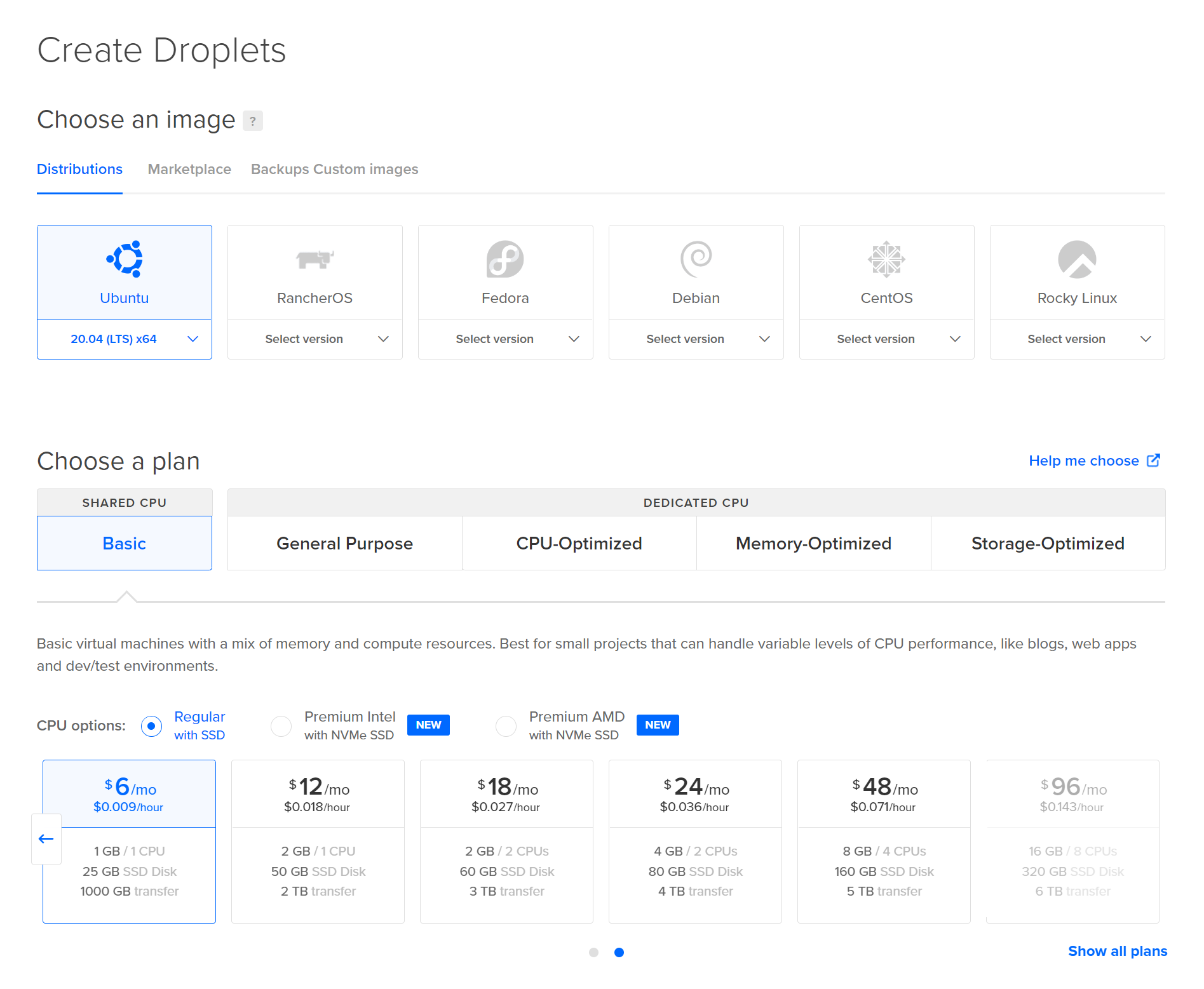
Task: Click the Show all plans link
Action: click(1118, 951)
